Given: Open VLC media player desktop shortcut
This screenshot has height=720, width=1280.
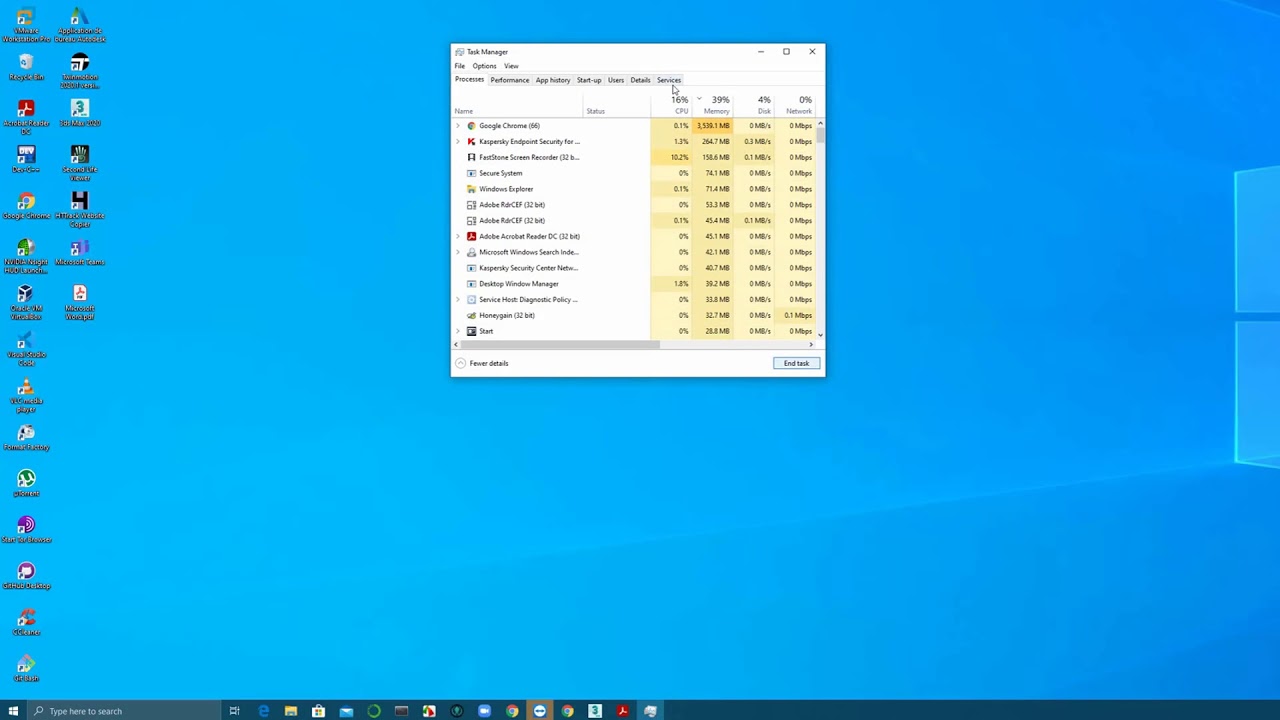Looking at the screenshot, I should click(x=26, y=393).
